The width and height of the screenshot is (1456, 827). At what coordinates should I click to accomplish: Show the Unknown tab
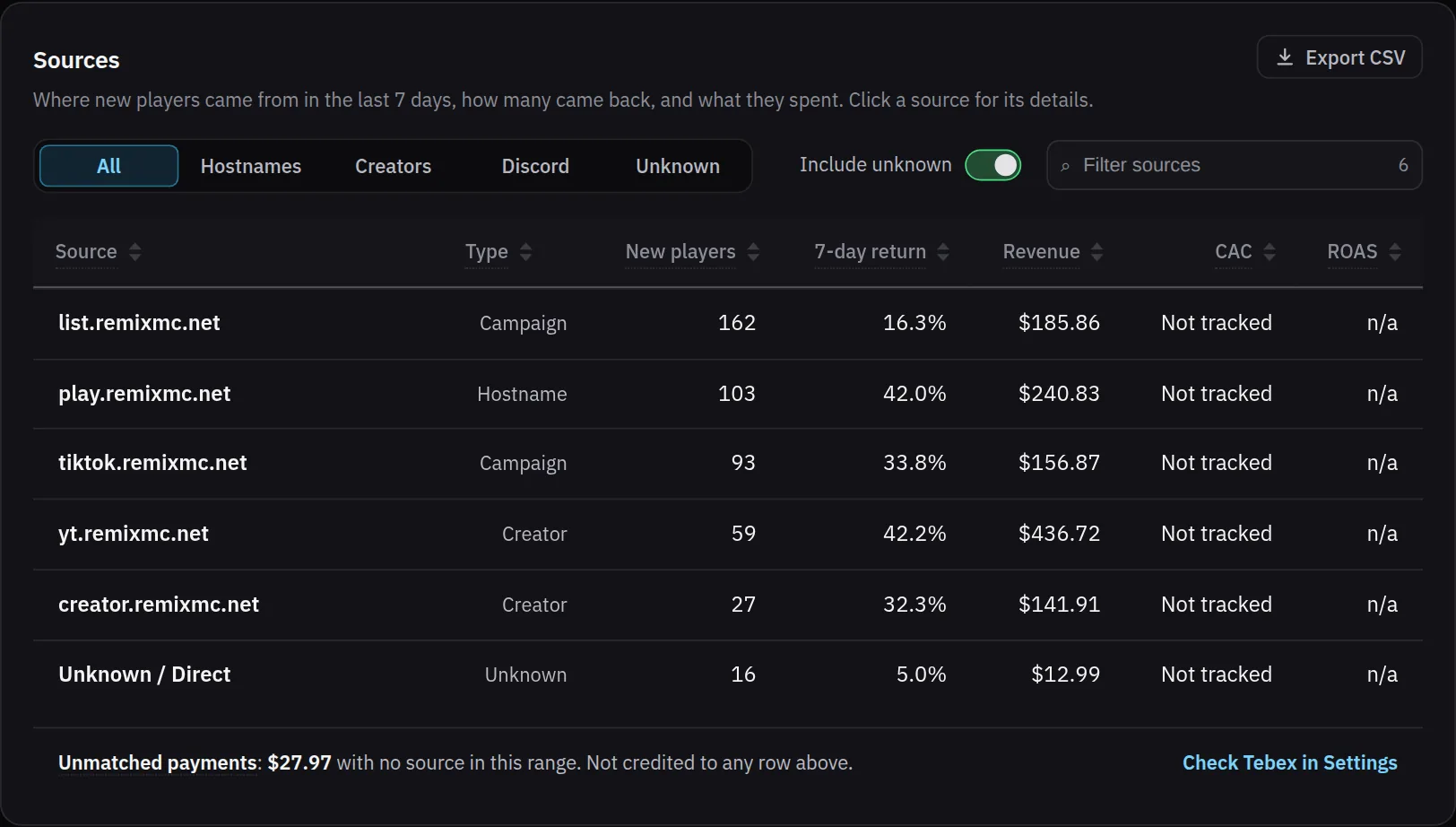point(678,166)
